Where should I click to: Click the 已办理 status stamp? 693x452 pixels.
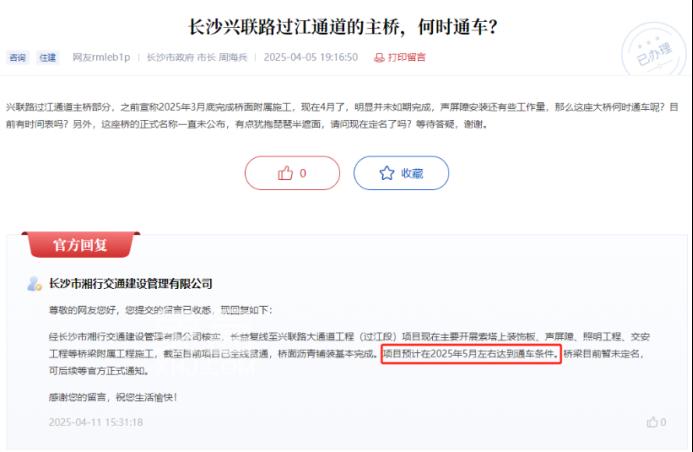point(654,51)
